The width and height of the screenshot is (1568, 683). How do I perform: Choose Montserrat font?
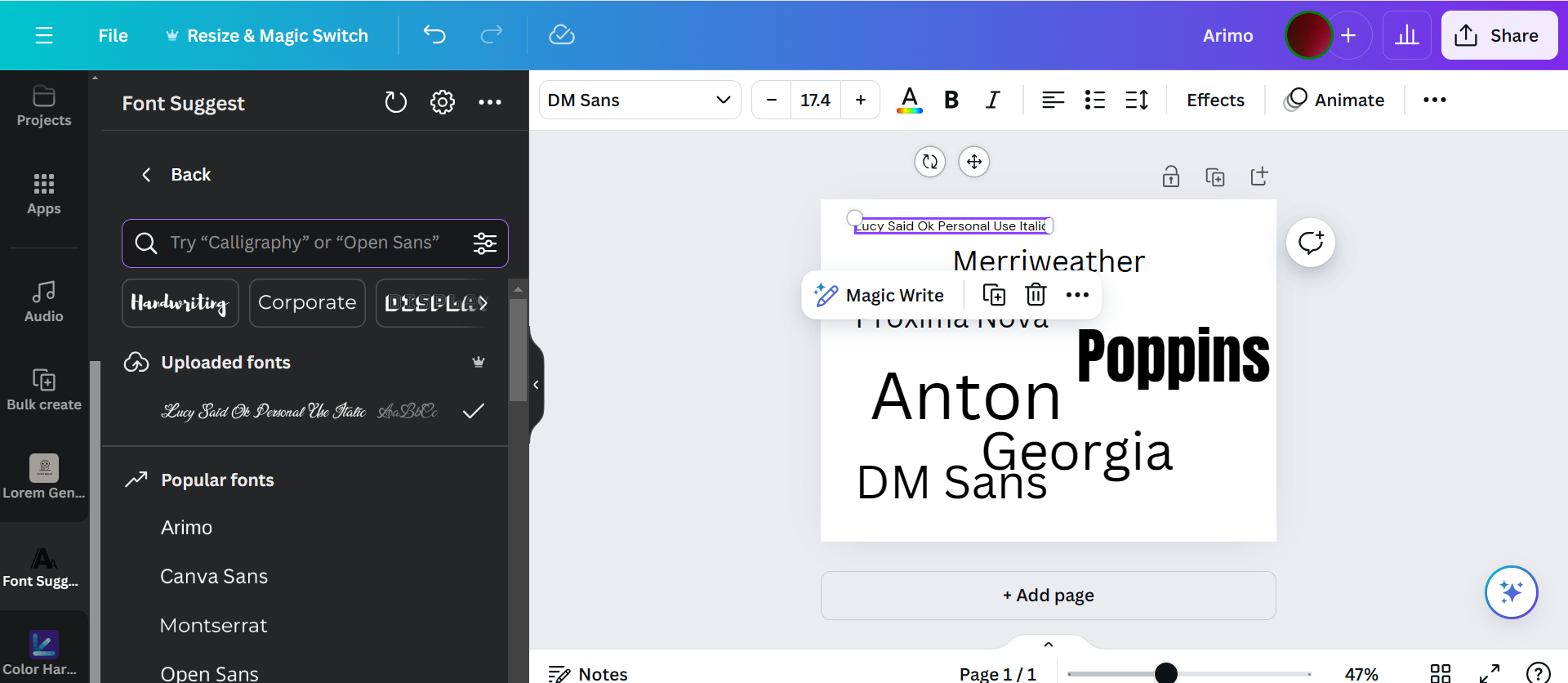(x=214, y=626)
